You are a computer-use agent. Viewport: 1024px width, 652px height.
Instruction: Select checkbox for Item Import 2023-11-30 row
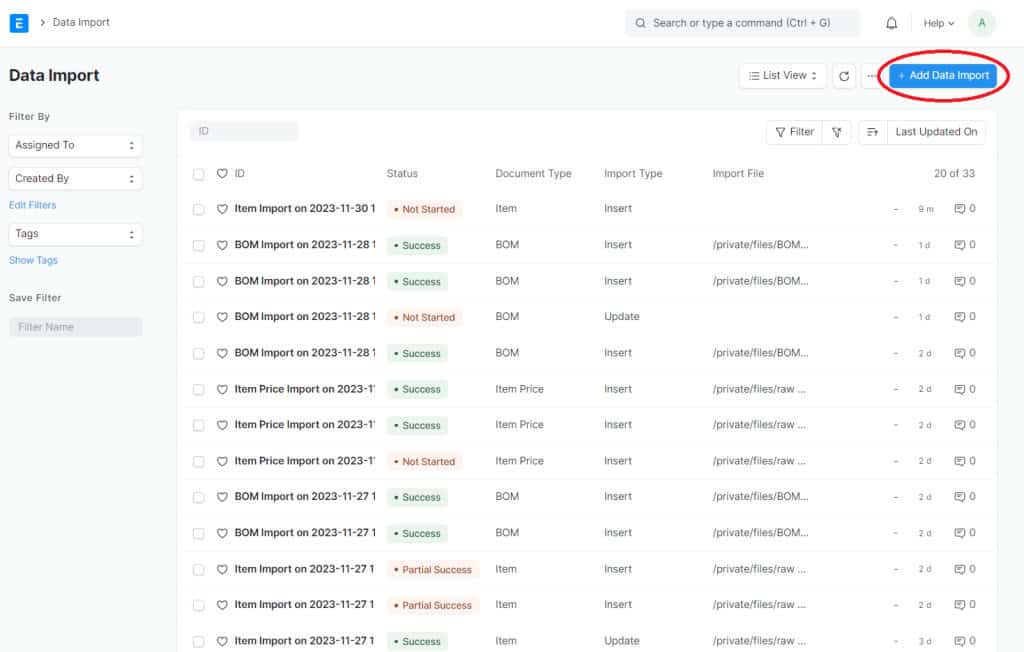pyautogui.click(x=199, y=209)
